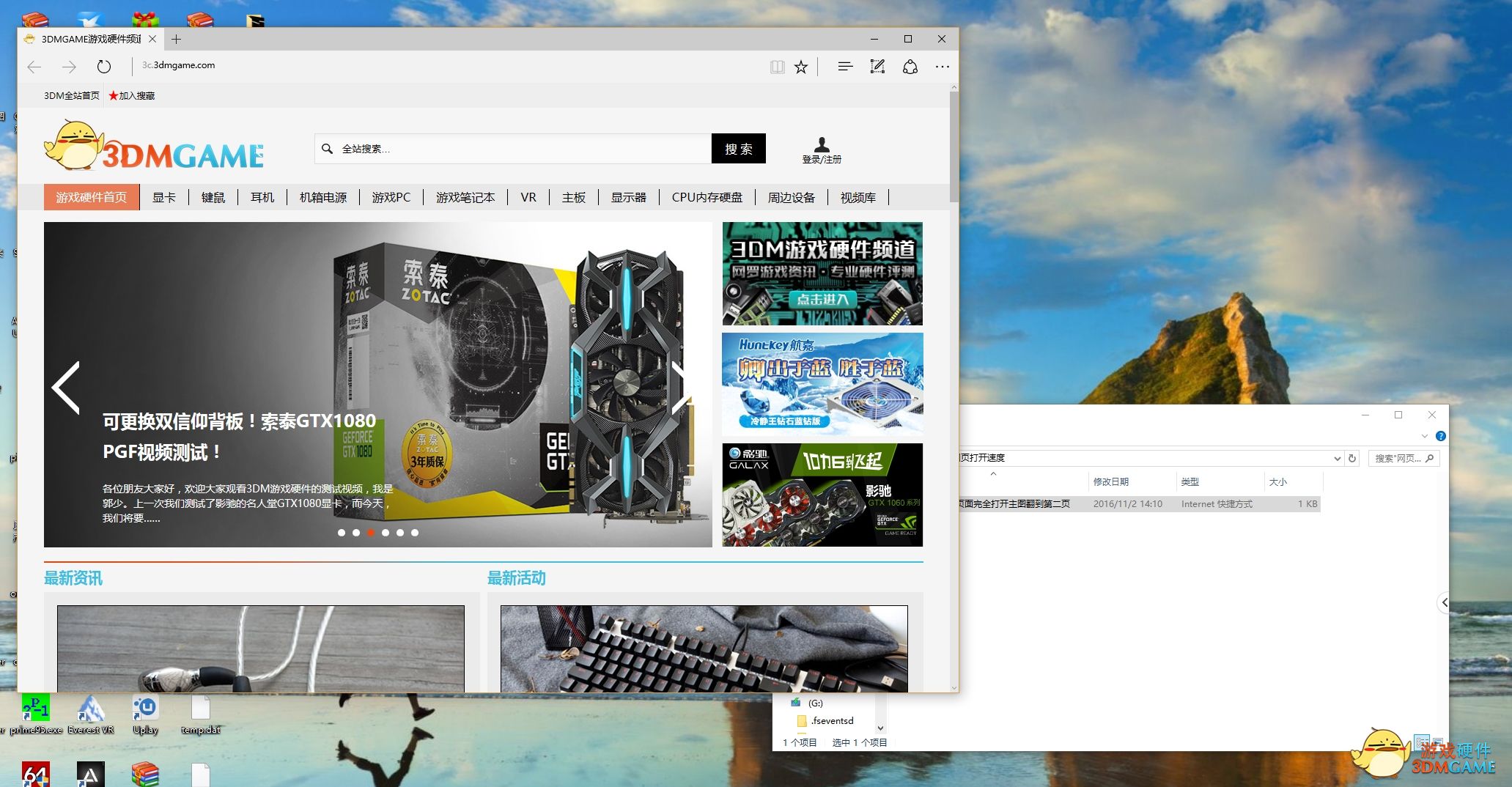
Task: Click the 登录/注册 user icon
Action: (822, 150)
